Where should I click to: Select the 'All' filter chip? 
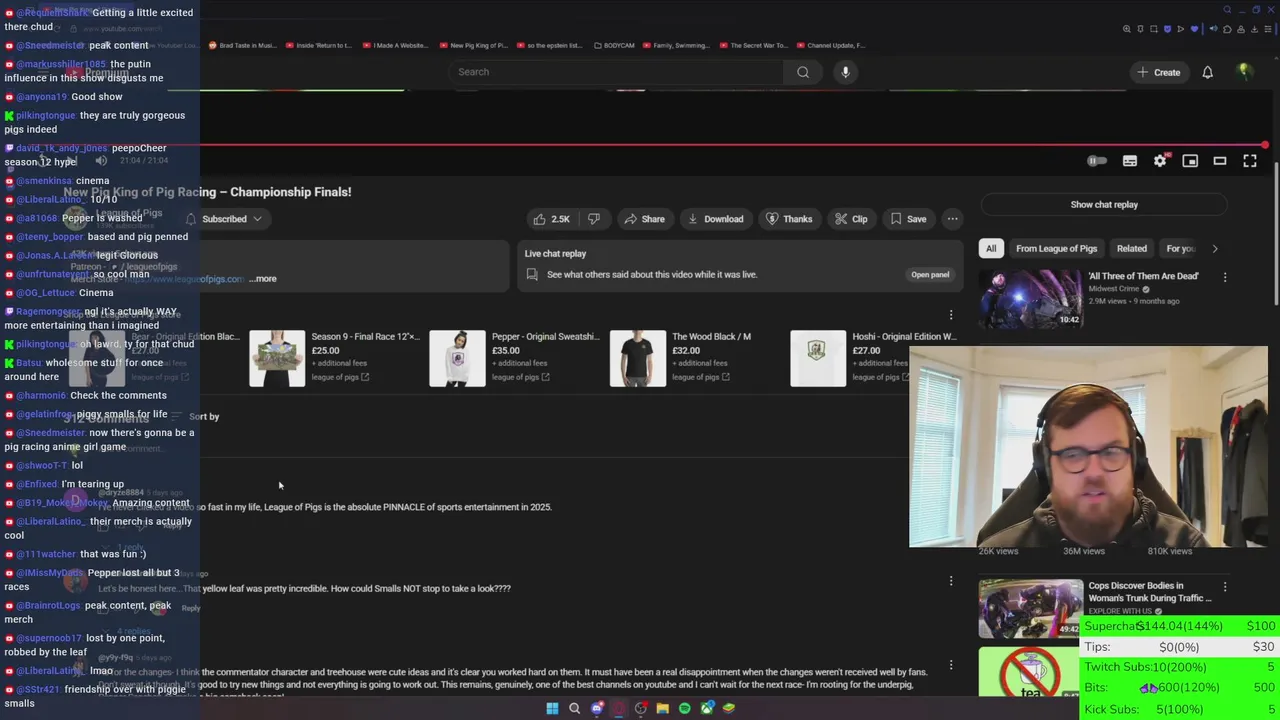(991, 249)
